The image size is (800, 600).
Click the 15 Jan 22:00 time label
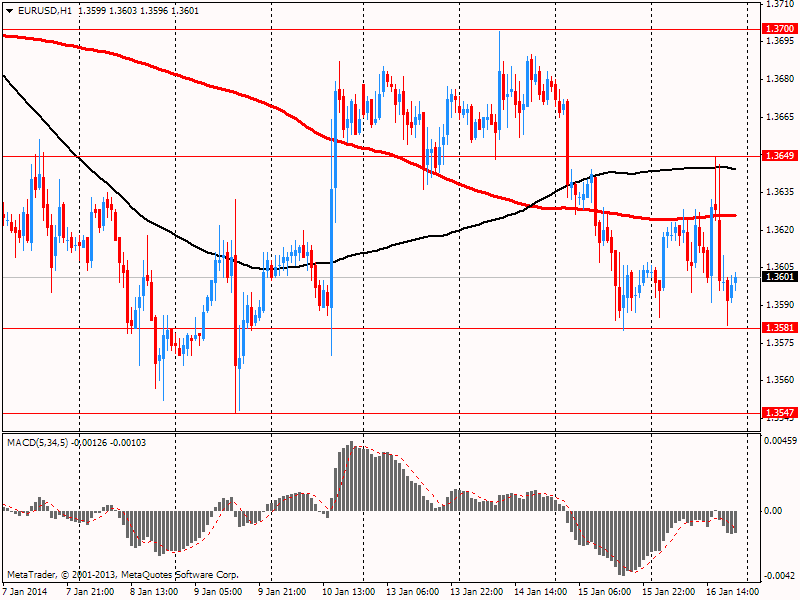668,592
